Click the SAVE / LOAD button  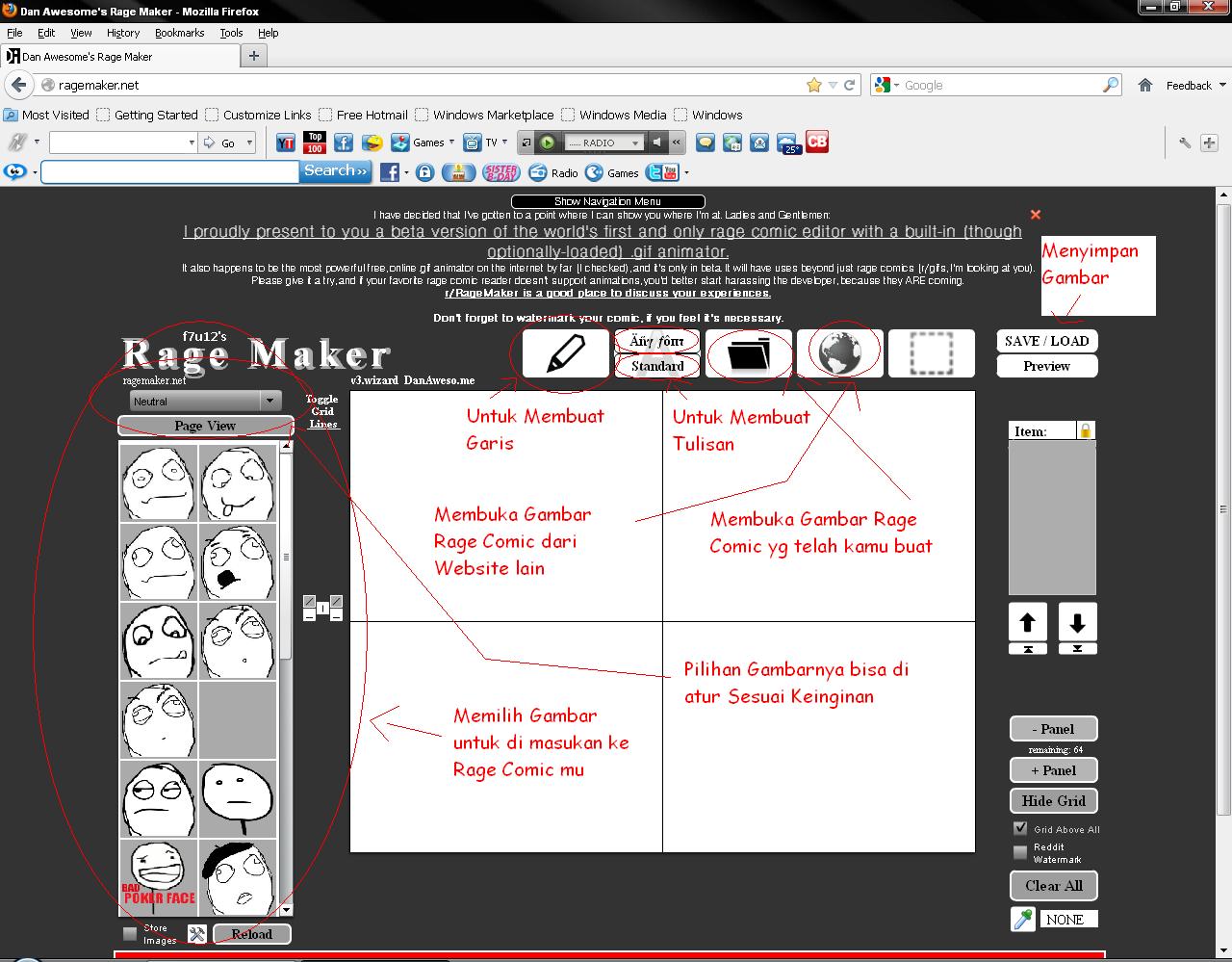1046,340
